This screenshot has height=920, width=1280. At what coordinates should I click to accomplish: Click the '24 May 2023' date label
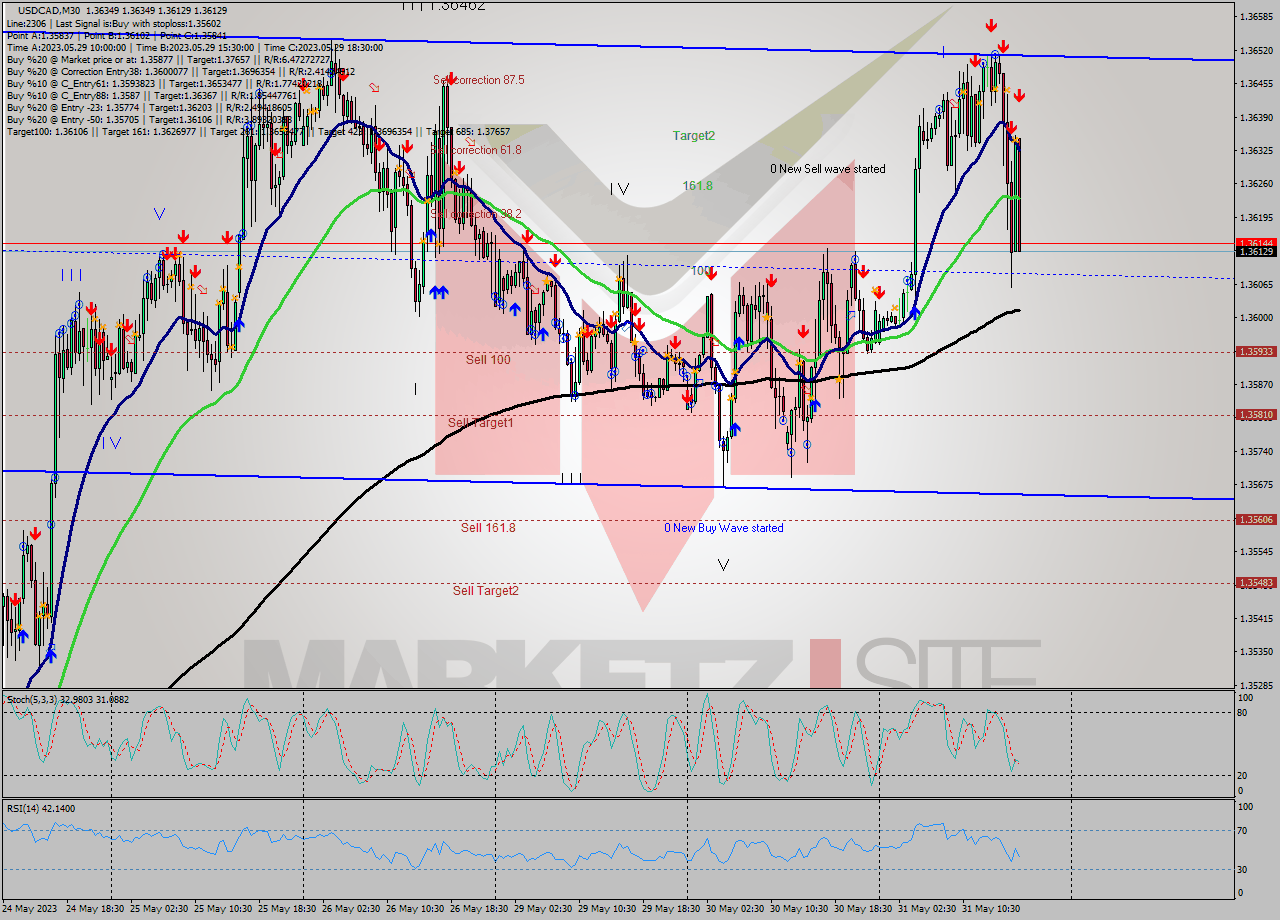pyautogui.click(x=31, y=909)
